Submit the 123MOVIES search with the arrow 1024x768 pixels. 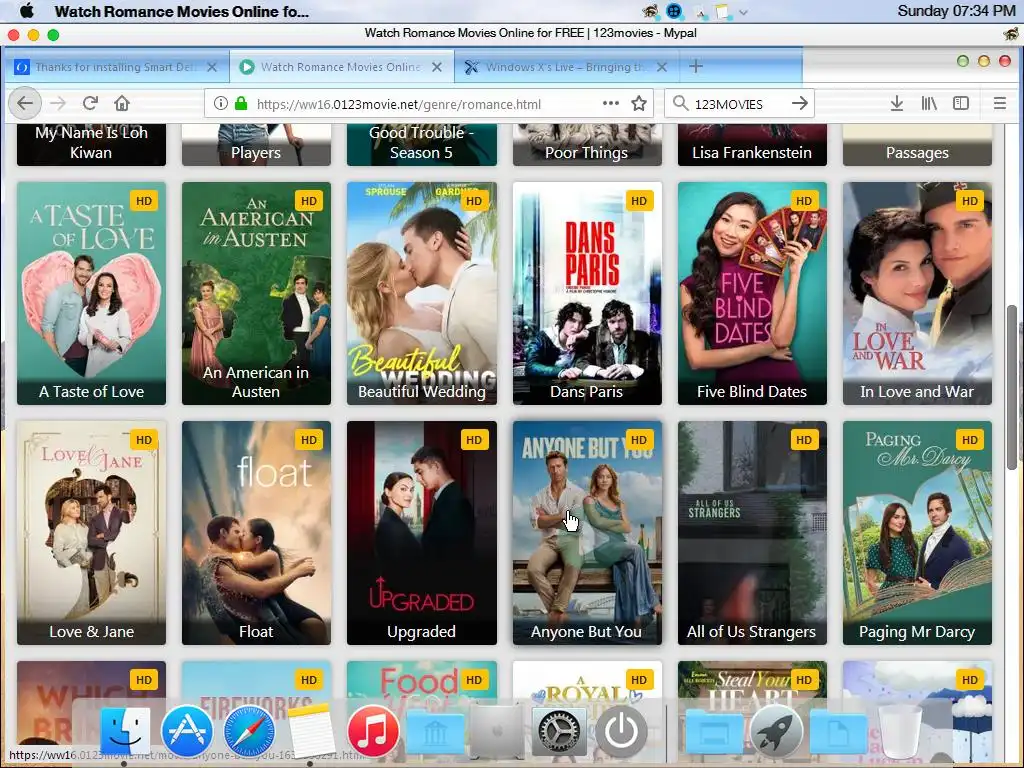click(x=799, y=103)
